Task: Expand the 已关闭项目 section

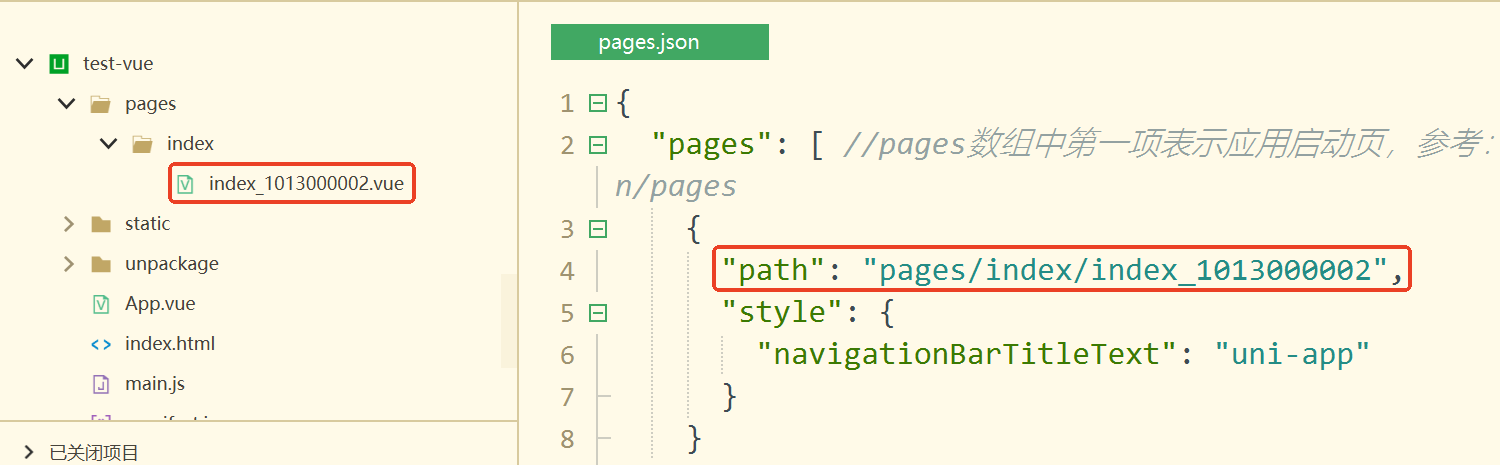Action: tap(27, 452)
